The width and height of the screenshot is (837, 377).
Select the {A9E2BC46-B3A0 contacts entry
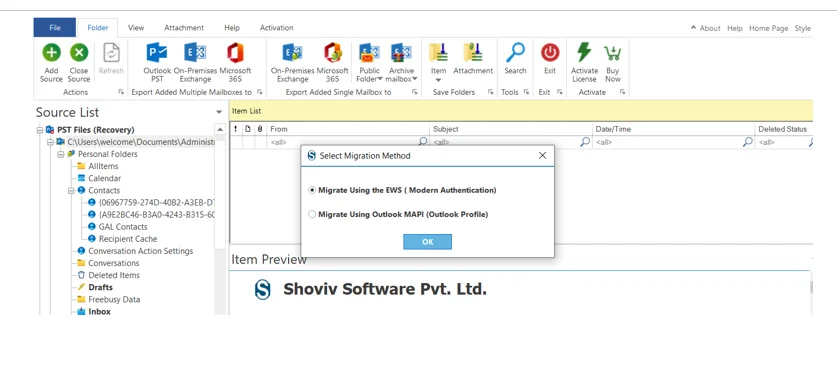(x=156, y=215)
